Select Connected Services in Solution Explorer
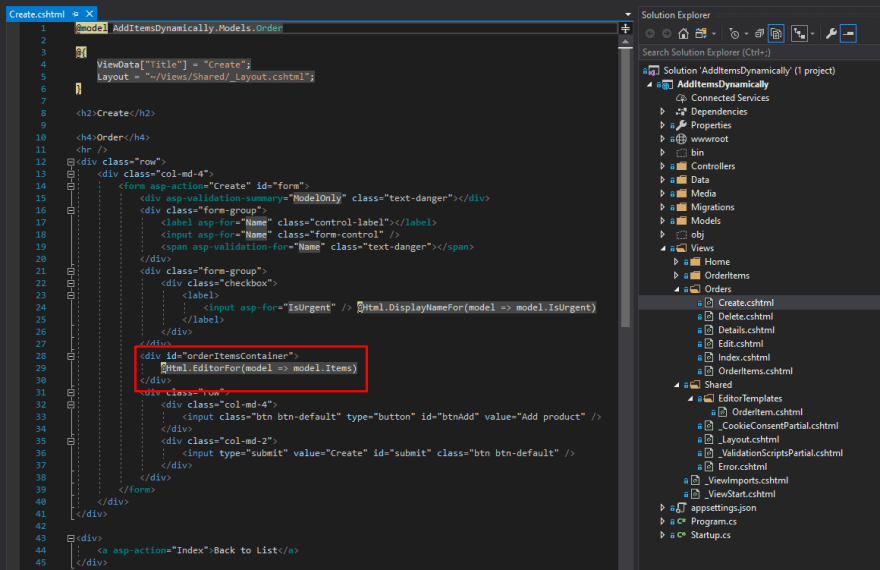Viewport: 880px width, 570px height. pos(730,98)
